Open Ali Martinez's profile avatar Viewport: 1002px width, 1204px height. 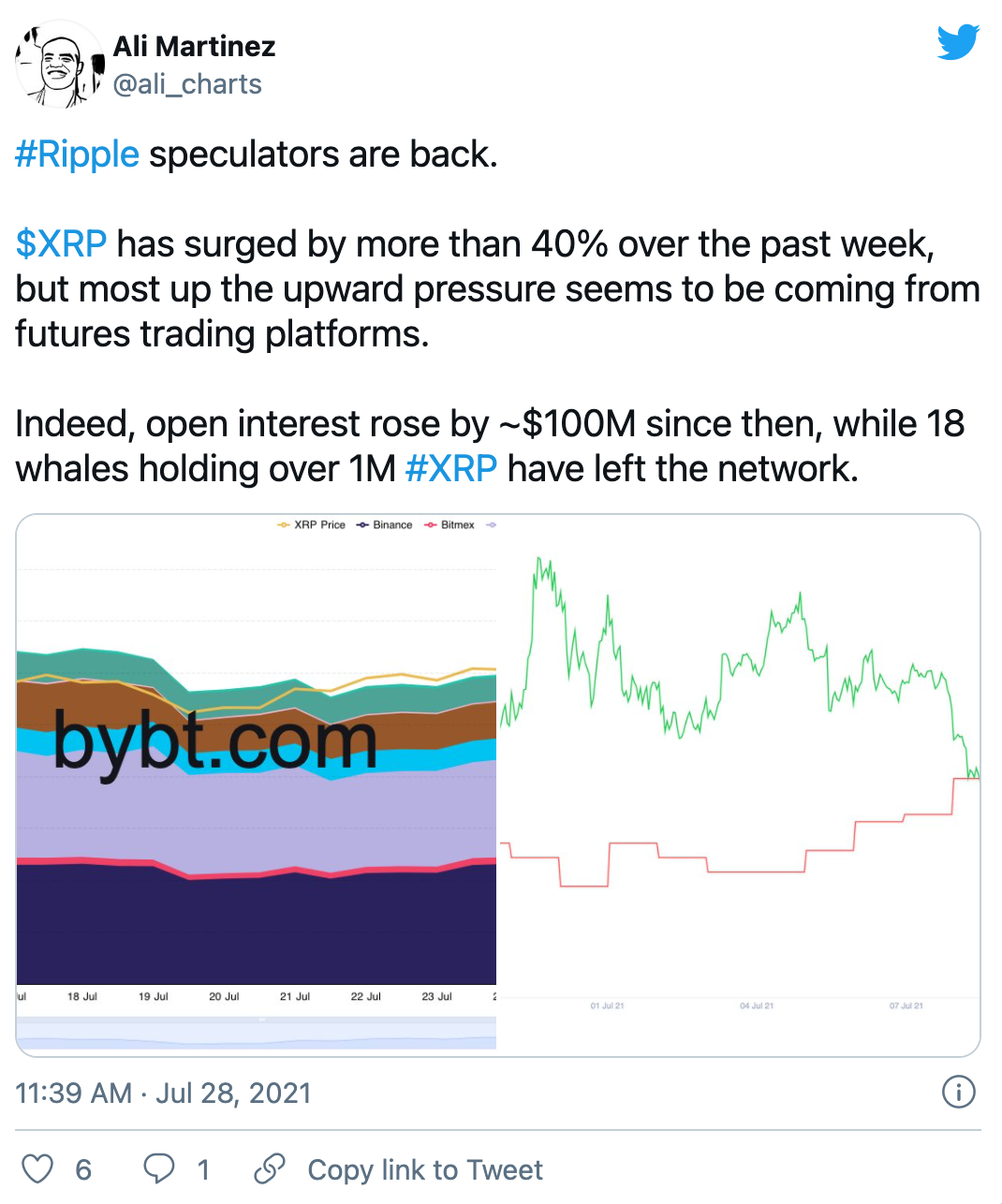coord(59,65)
